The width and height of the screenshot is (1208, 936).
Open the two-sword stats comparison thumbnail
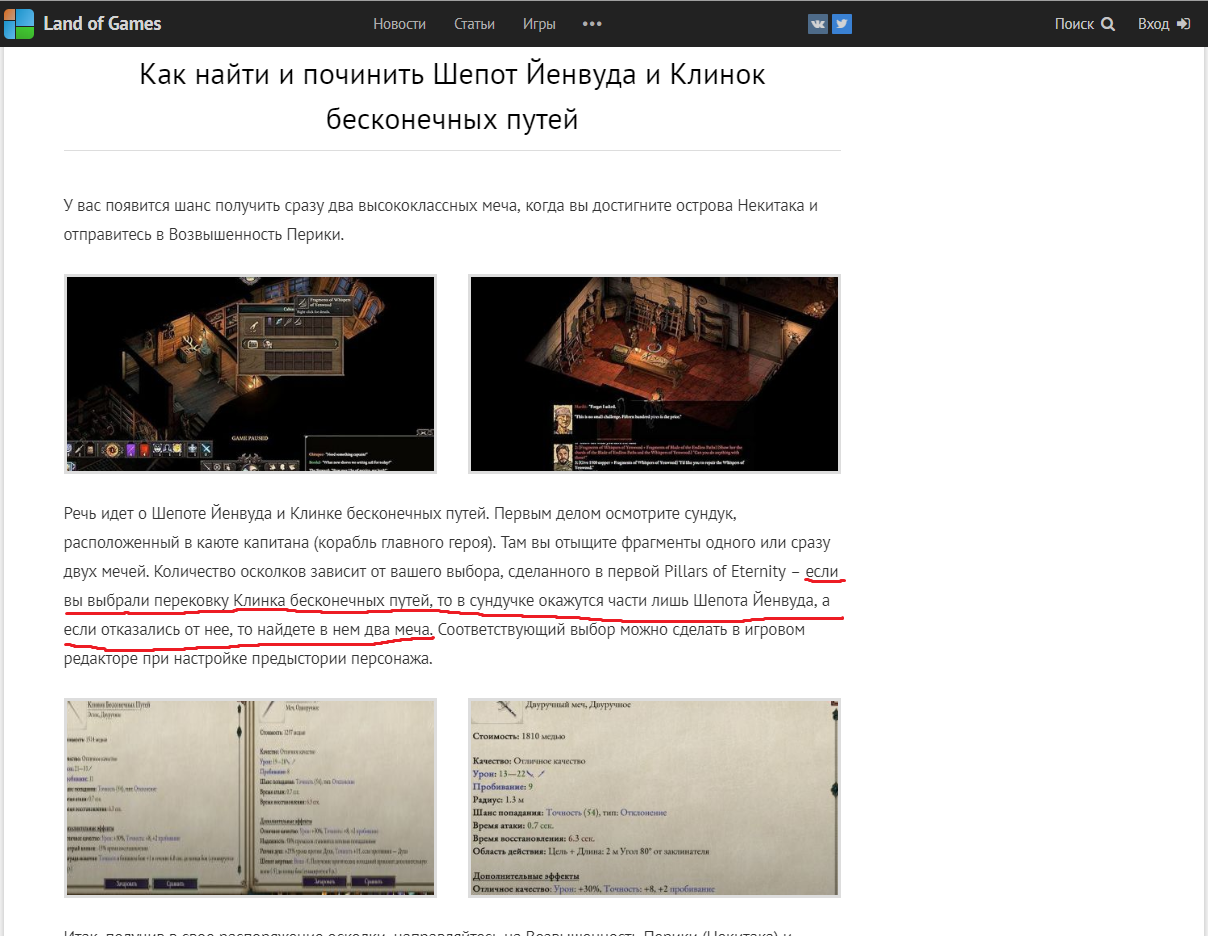tap(250, 797)
